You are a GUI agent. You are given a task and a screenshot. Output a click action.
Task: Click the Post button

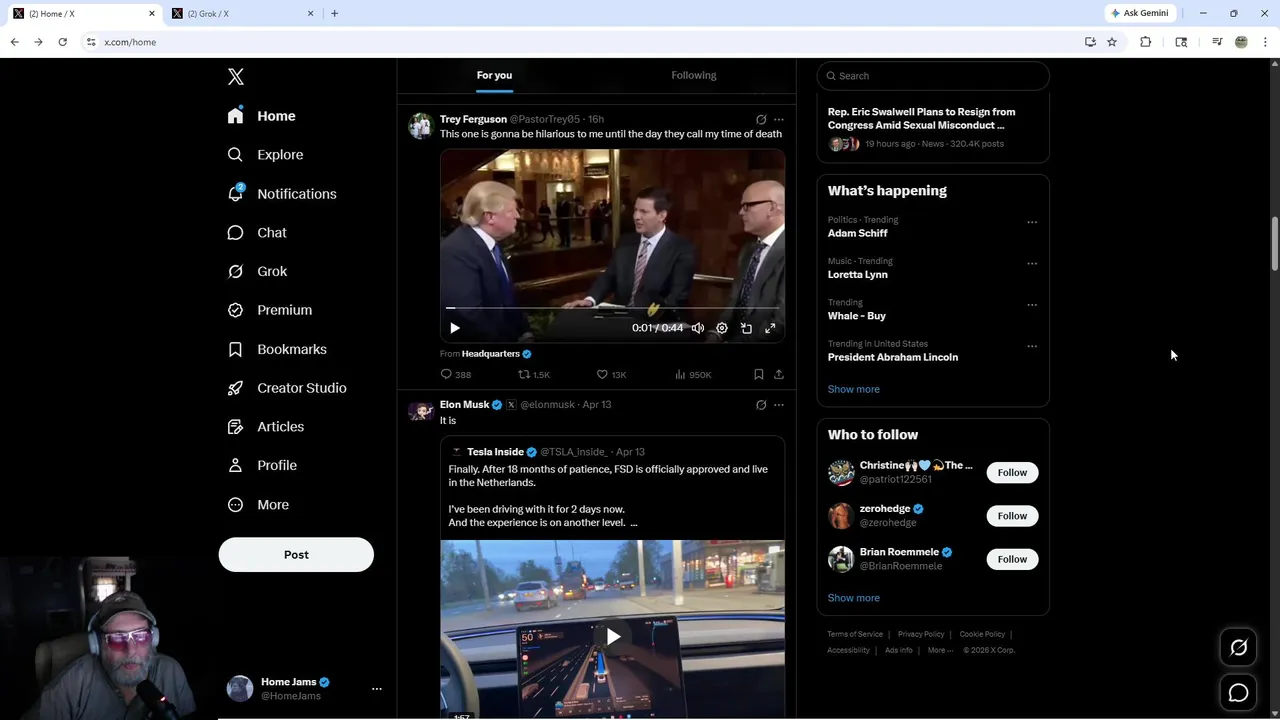point(296,555)
